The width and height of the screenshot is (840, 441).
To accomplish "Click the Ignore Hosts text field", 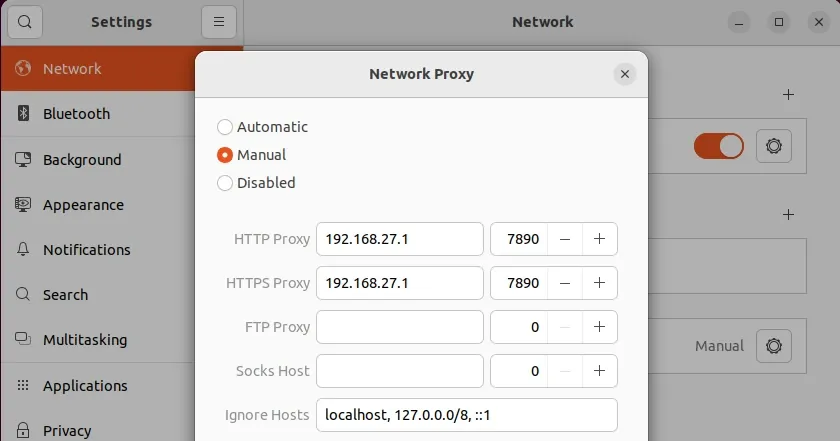I will coord(467,415).
